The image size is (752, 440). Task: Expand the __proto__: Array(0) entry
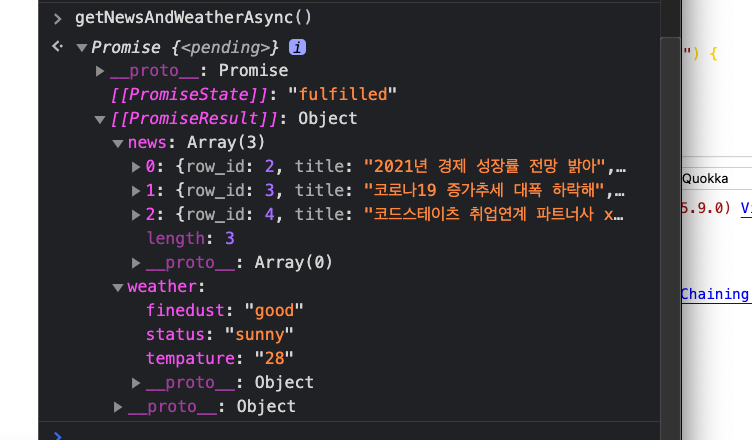136,262
